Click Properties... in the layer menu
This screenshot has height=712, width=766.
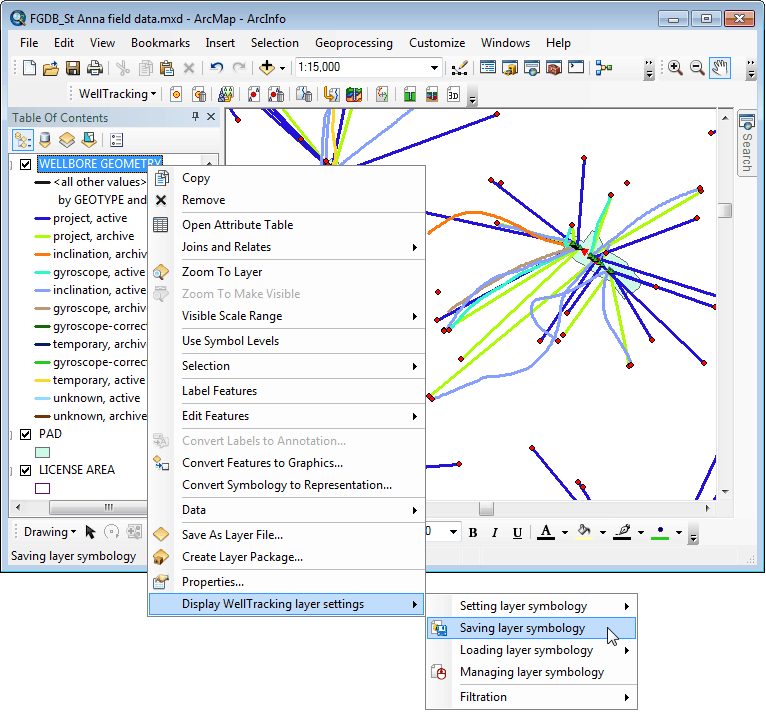286,582
